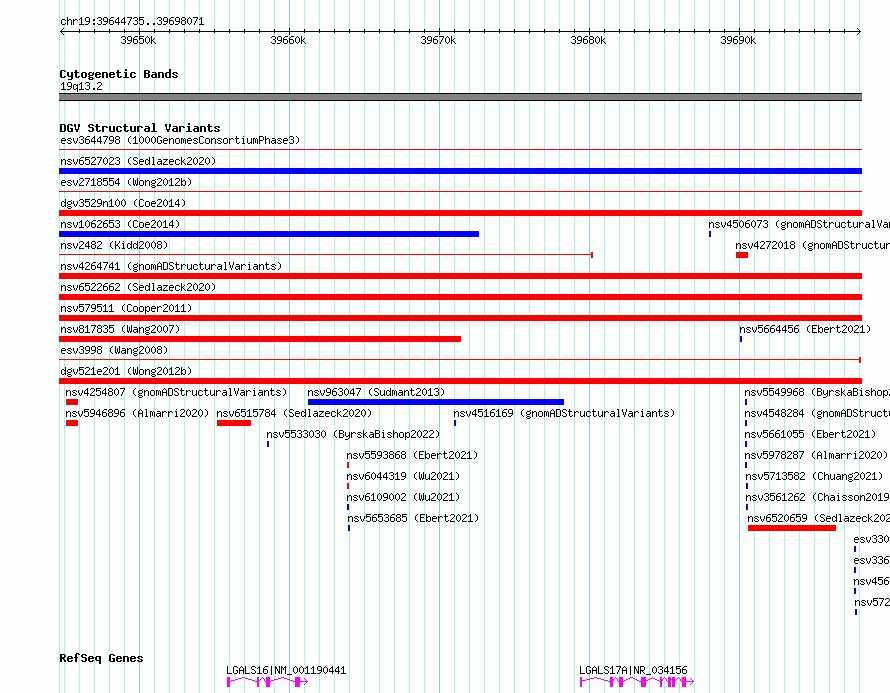The width and height of the screenshot is (890, 693).
Task: Click the 39670k ruler tick label
Action: [x=438, y=40]
